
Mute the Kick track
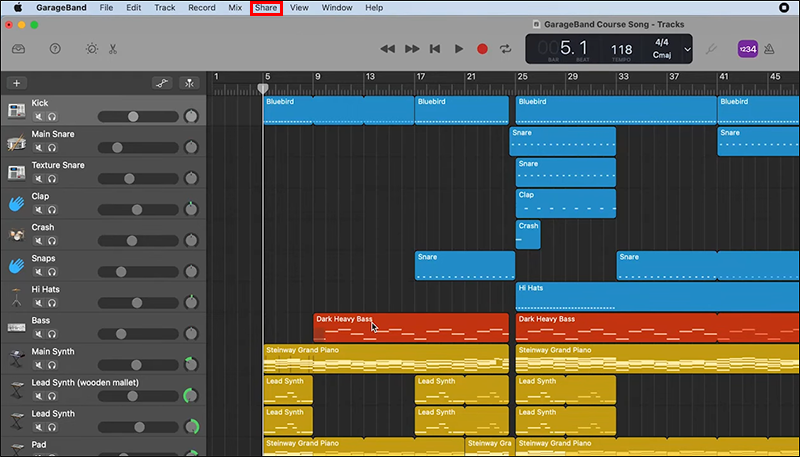(x=39, y=117)
